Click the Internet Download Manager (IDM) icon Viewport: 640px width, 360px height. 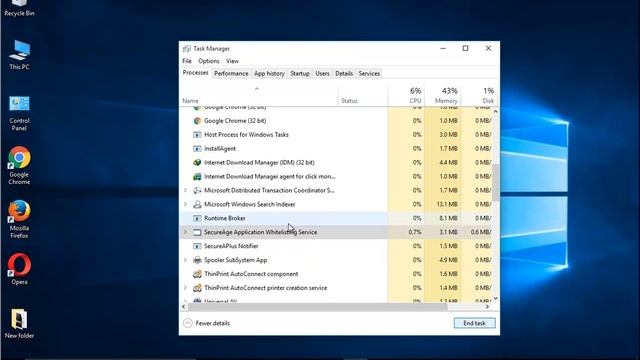(x=197, y=162)
